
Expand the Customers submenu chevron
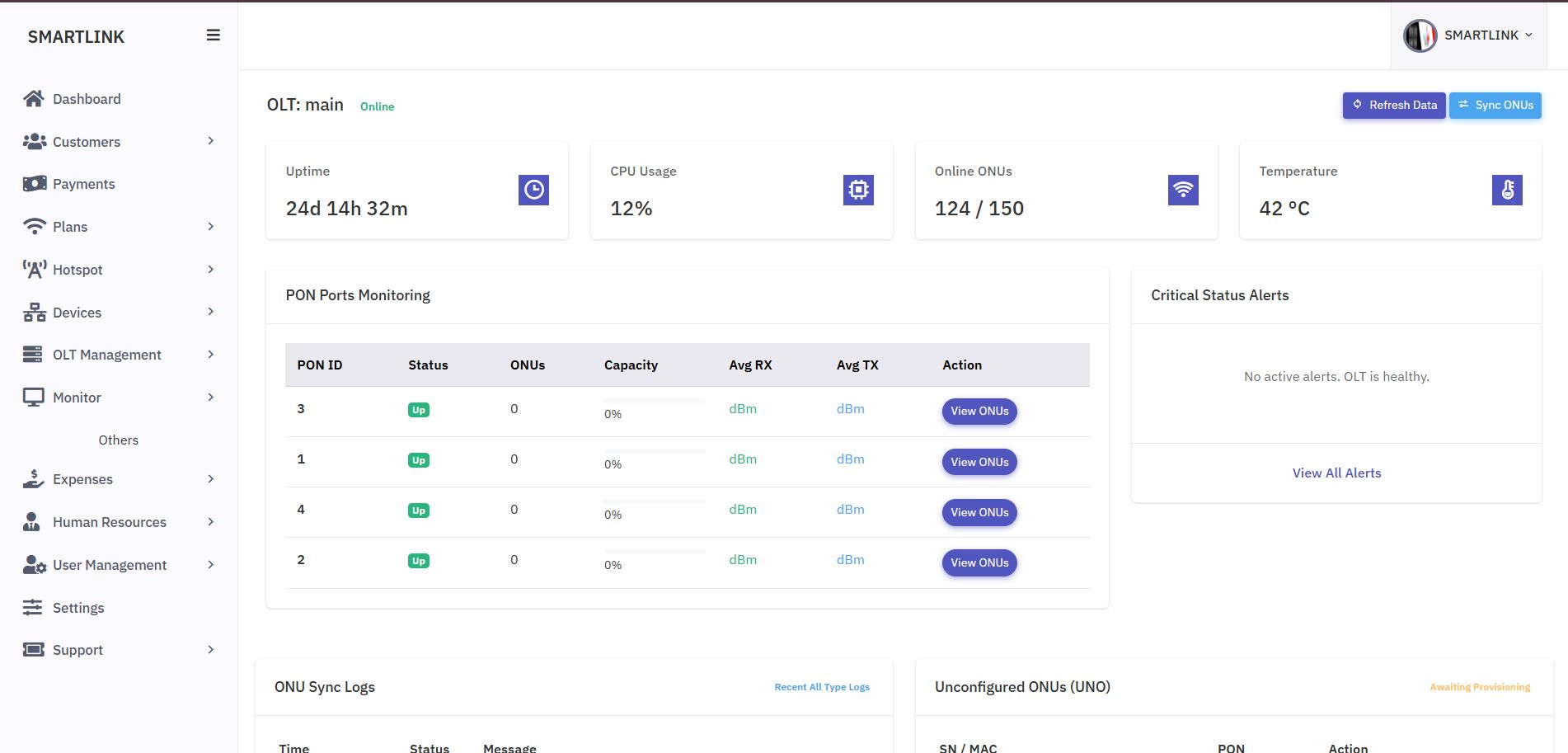211,141
